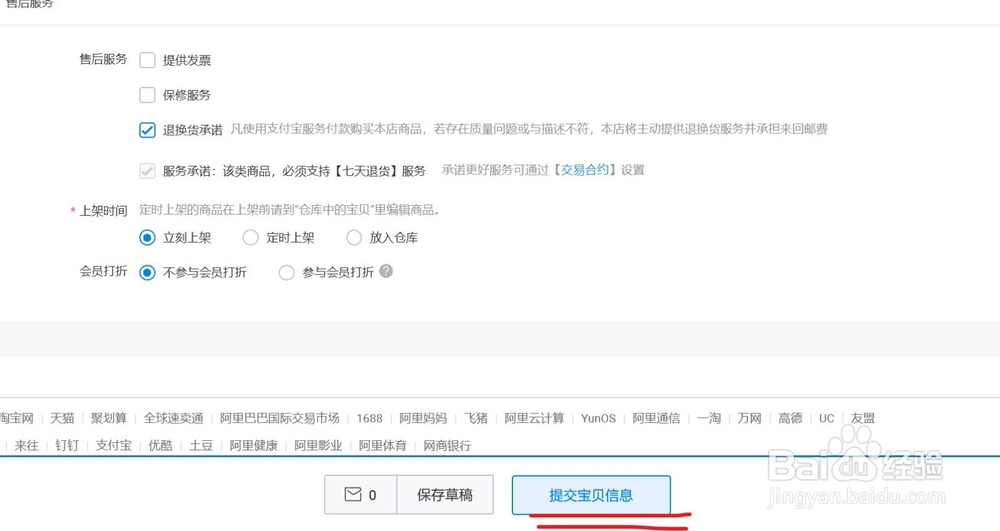Choose the 放入仓库 radio option

pyautogui.click(x=354, y=238)
